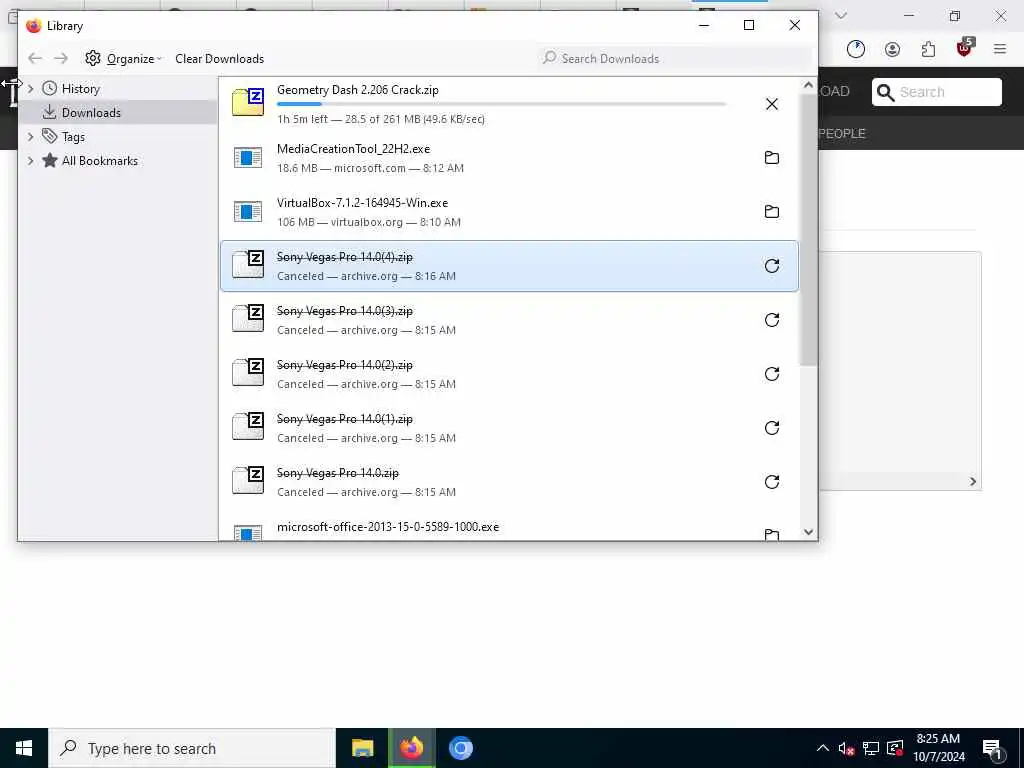Click the right scroll arrow in background page
Viewport: 1024px width, 768px height.
click(x=972, y=482)
